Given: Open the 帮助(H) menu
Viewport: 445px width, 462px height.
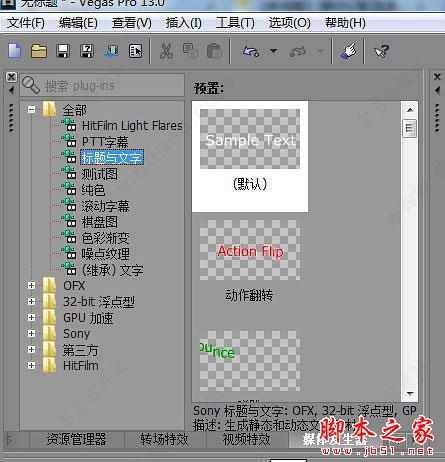Looking at the screenshot, I should 345,23.
